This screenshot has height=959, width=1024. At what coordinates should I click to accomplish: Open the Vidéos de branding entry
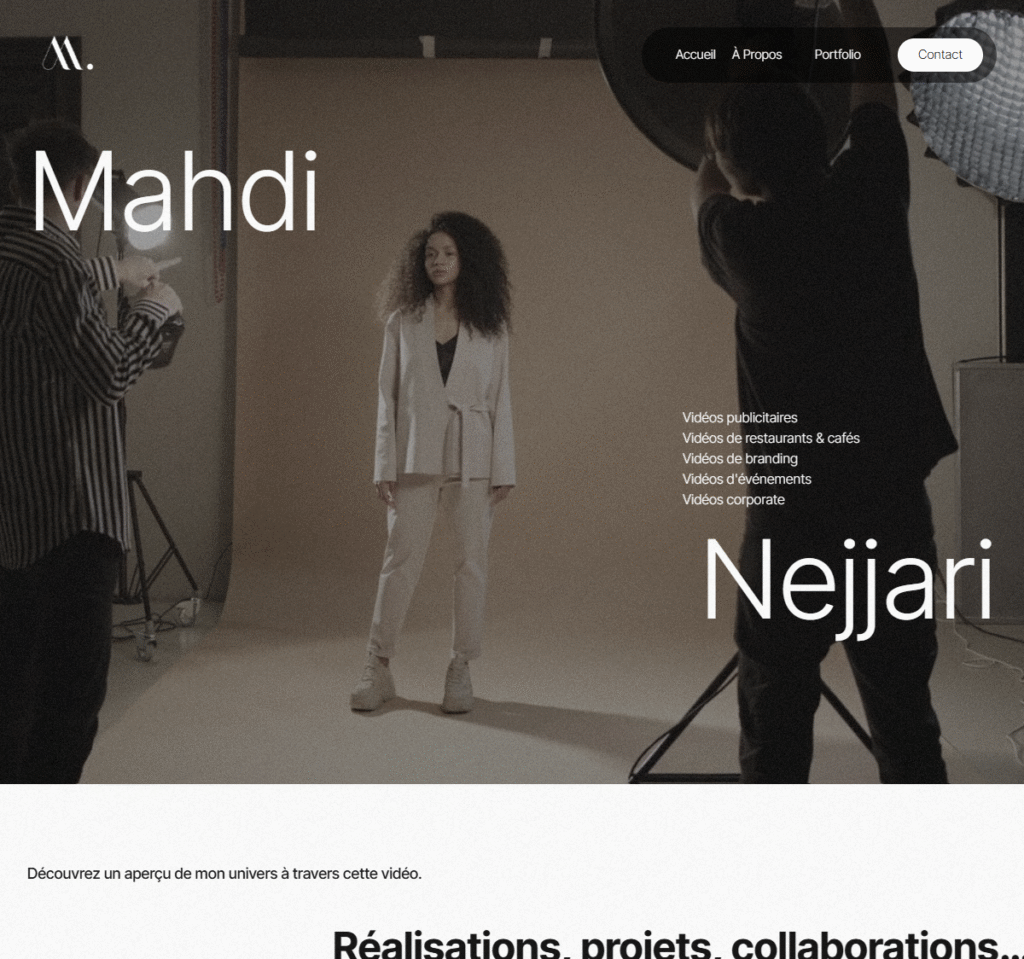point(740,459)
